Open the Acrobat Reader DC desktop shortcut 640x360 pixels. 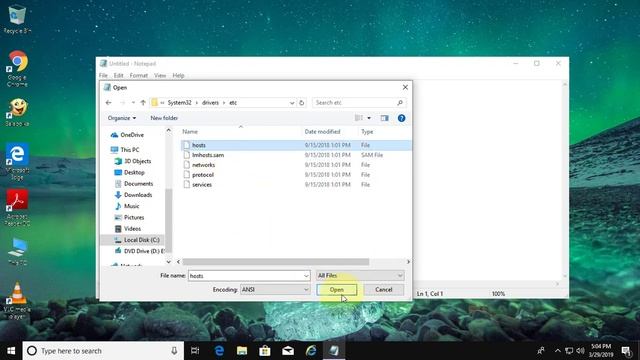[x=17, y=207]
